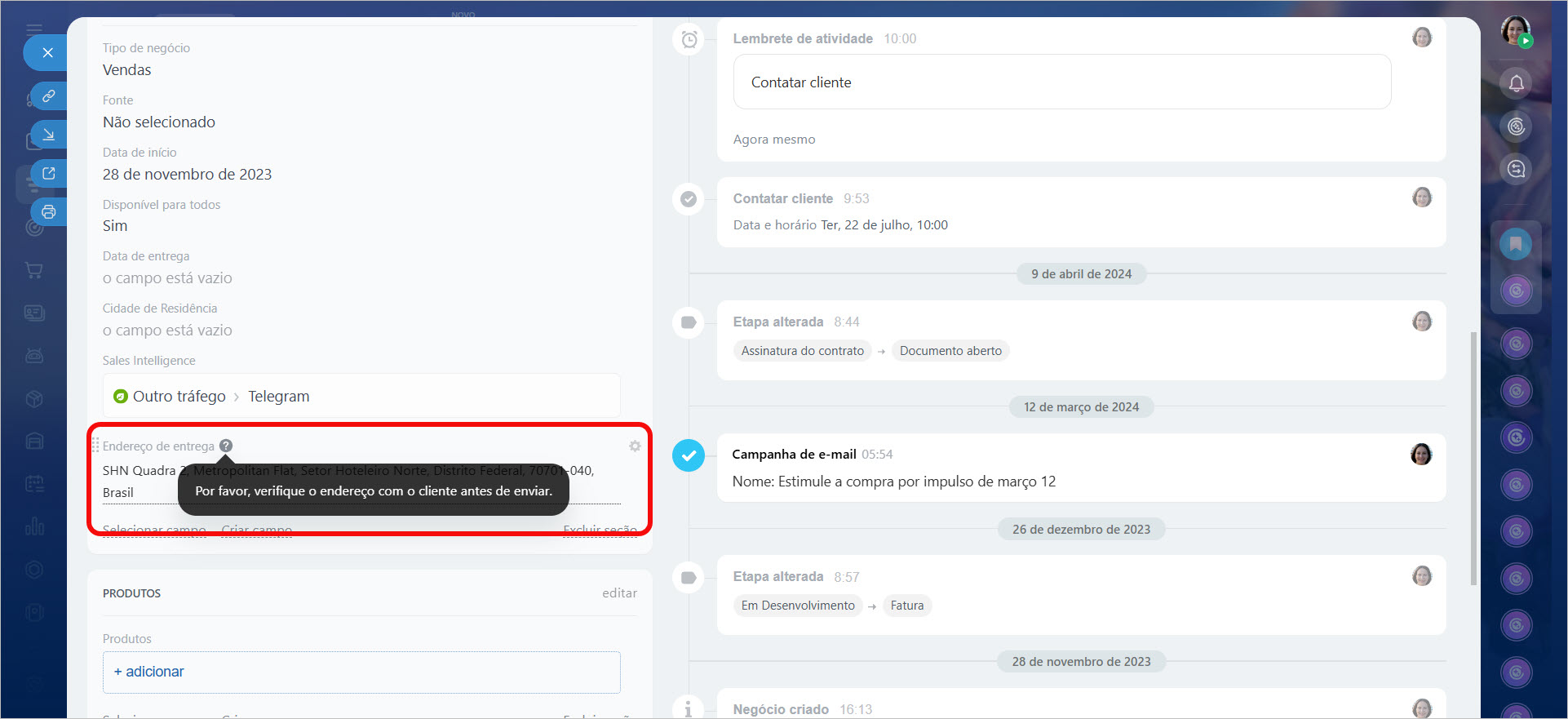1568x719 pixels.
Task: Minimize the panel with the down-arrow icon
Action: (x=48, y=135)
